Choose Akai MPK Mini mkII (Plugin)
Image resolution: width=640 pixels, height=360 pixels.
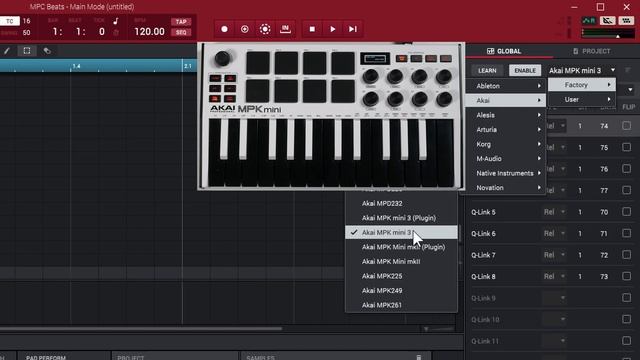(x=401, y=247)
